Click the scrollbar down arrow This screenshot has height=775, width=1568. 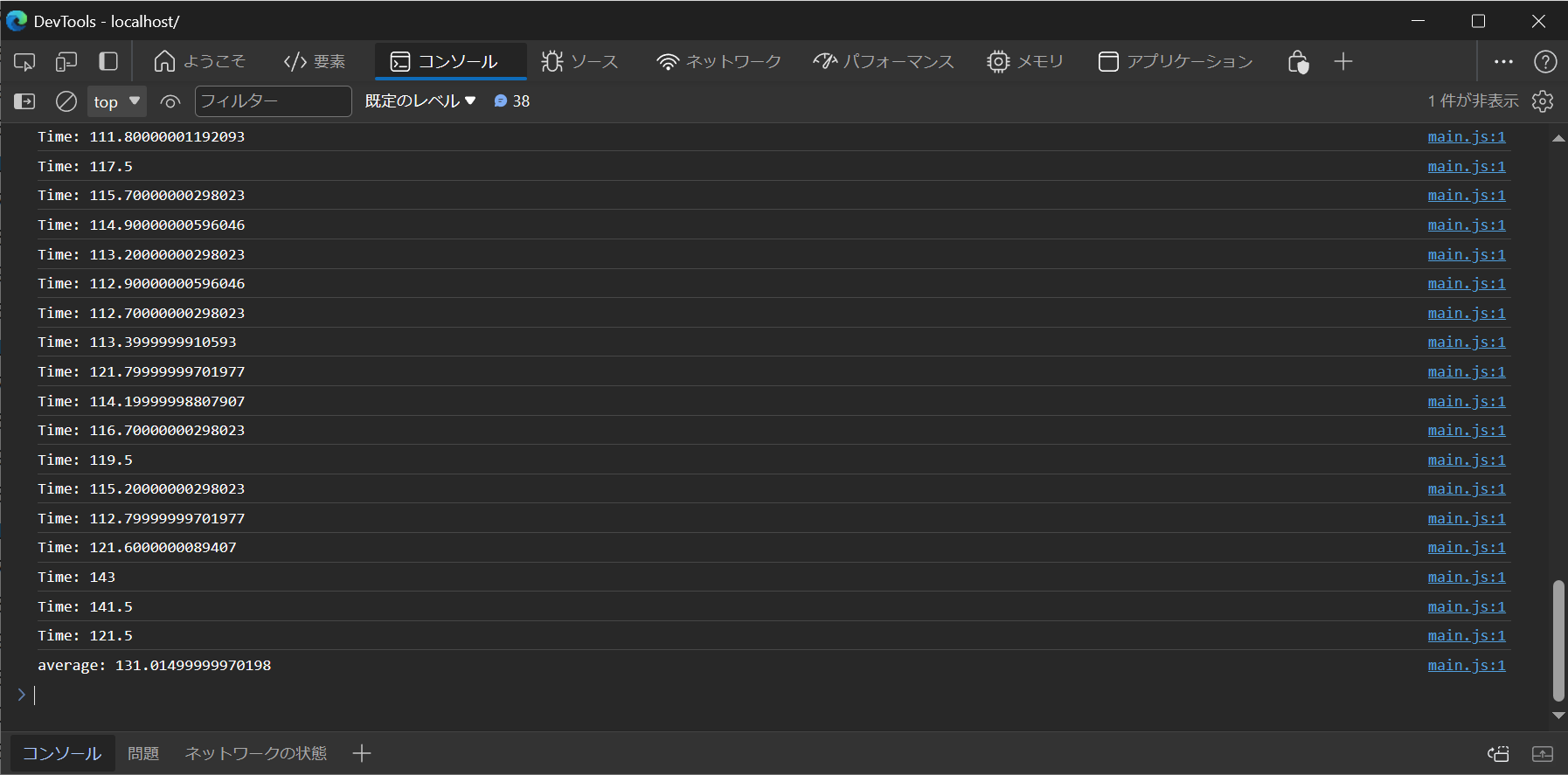click(1558, 715)
